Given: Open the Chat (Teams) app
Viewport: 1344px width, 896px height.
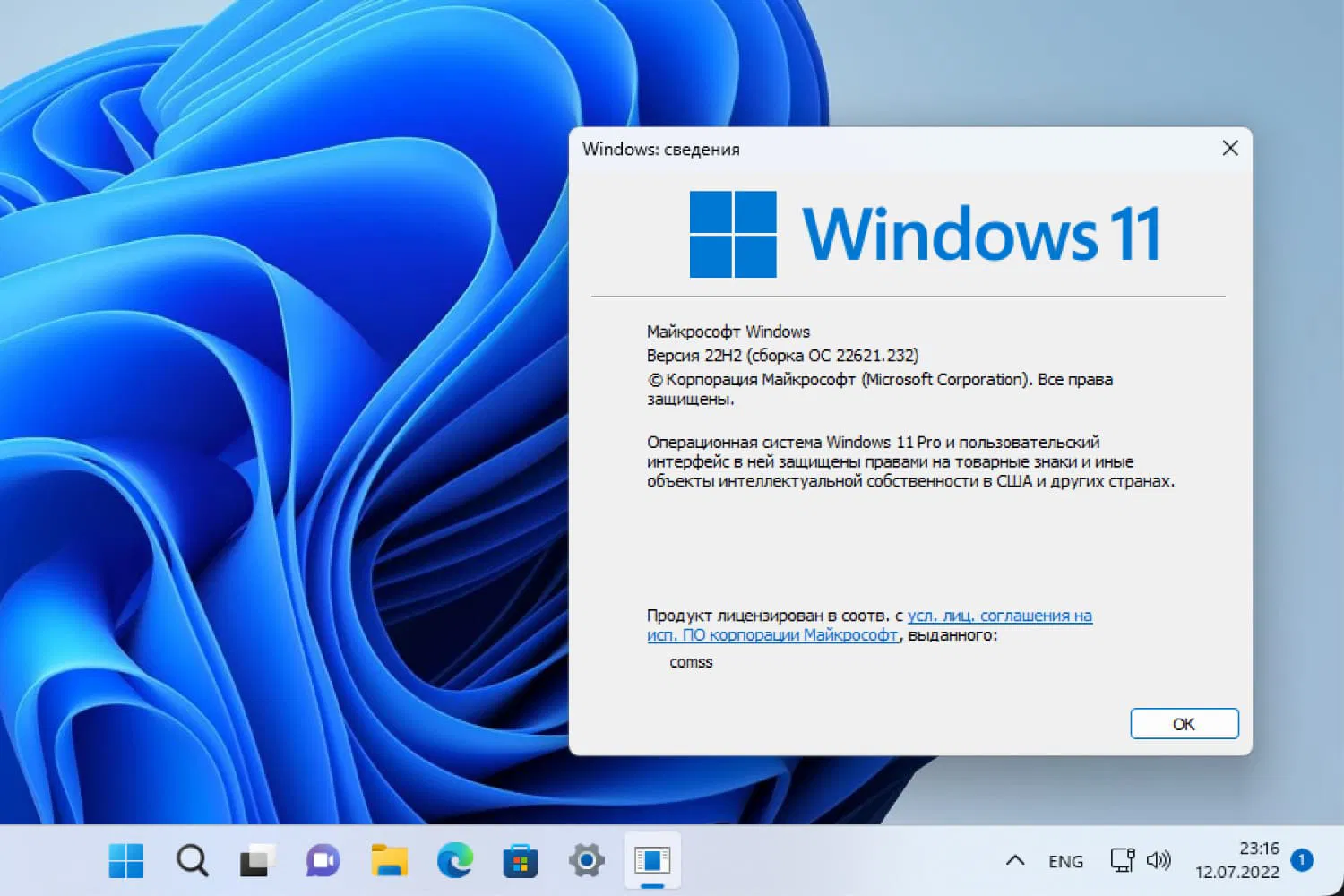Looking at the screenshot, I should 323,860.
